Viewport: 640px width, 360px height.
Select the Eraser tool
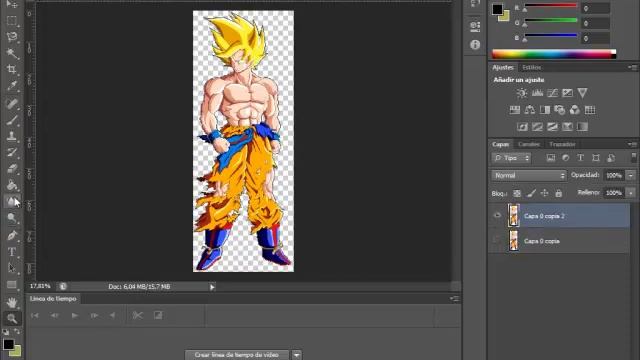pyautogui.click(x=12, y=169)
